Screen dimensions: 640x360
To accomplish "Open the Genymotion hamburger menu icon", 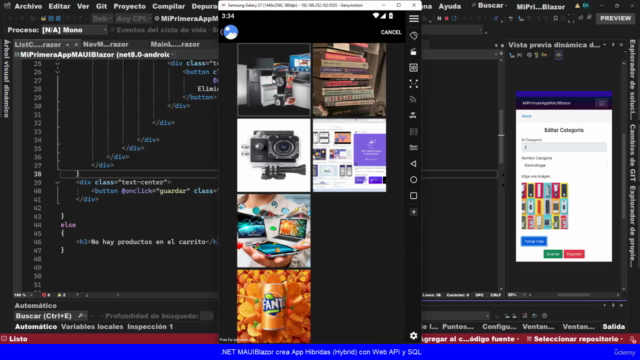I will [x=413, y=19].
